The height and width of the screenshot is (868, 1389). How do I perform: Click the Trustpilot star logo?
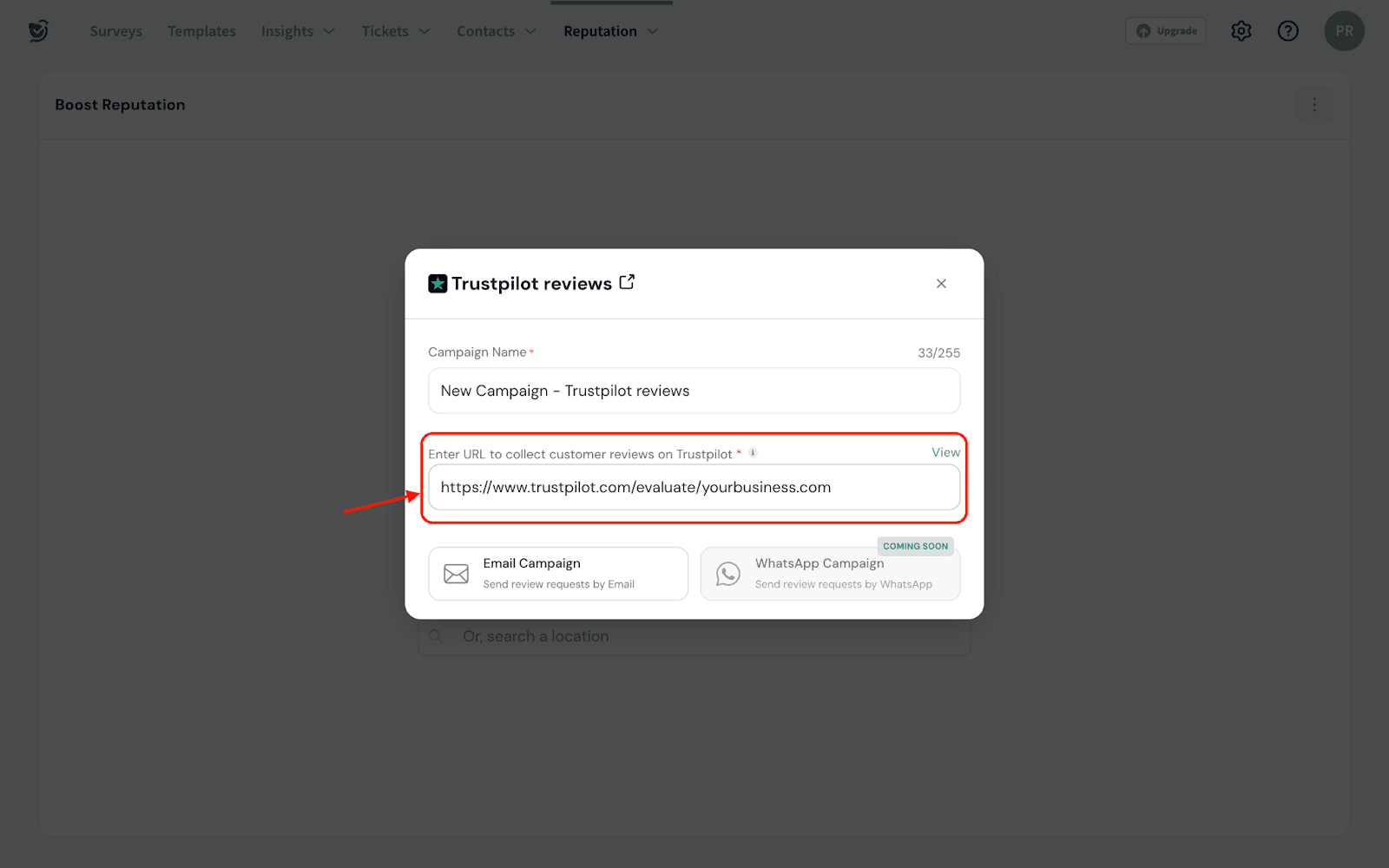(438, 284)
